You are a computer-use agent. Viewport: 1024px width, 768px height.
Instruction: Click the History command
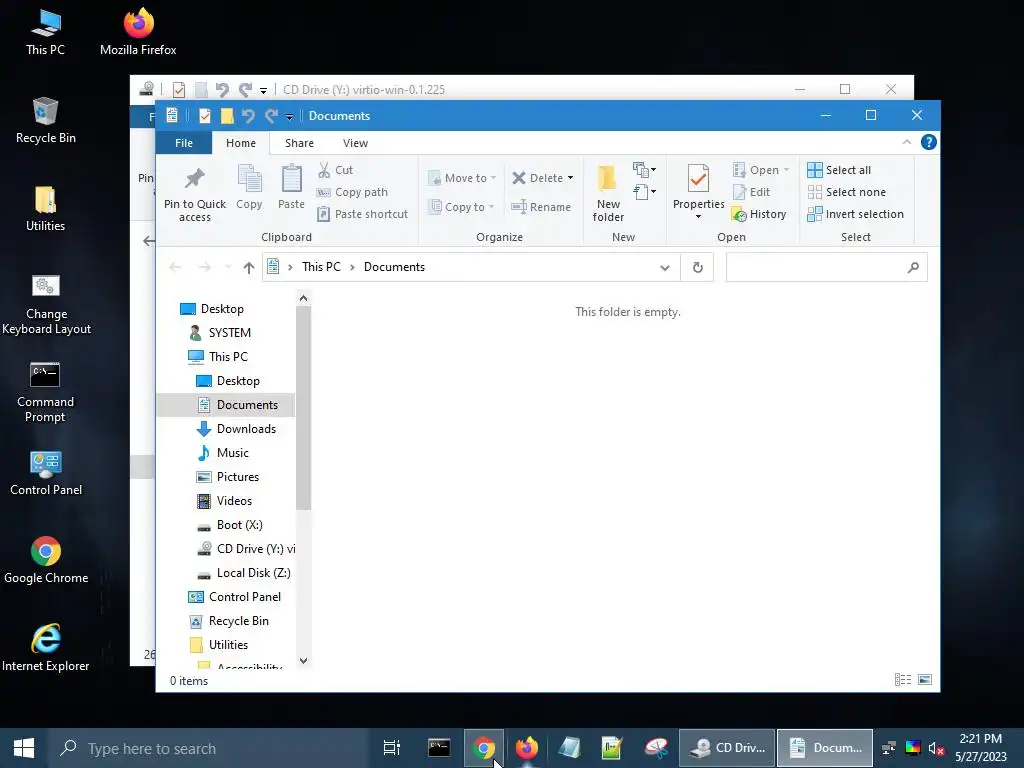pos(759,214)
